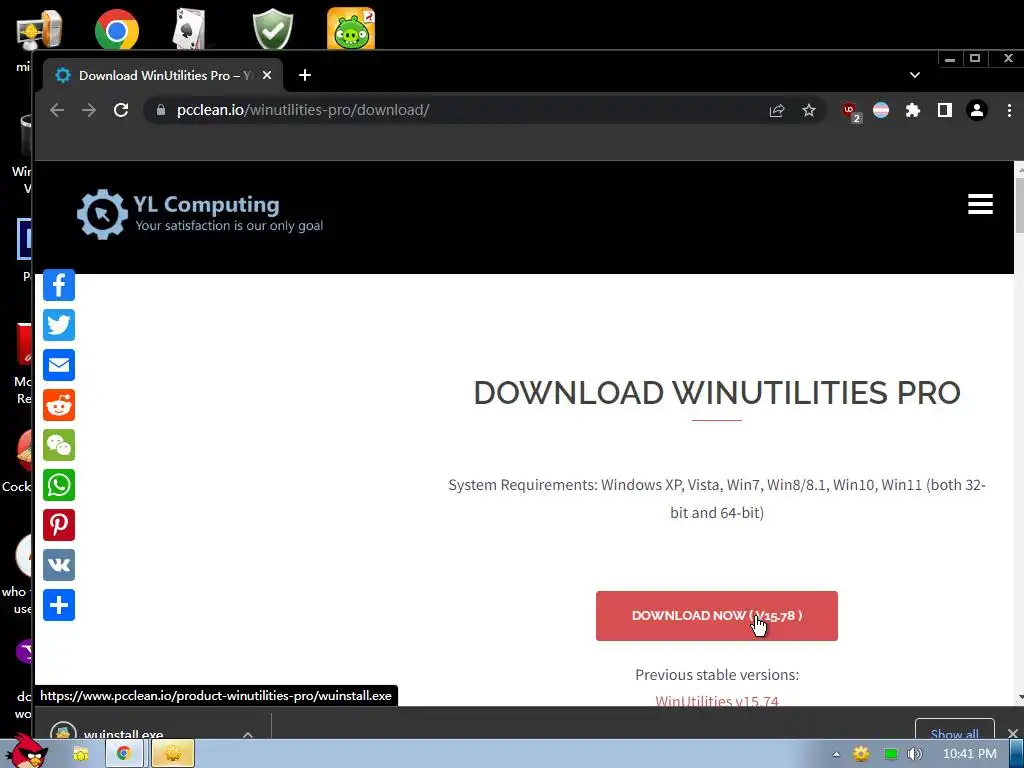This screenshot has width=1024, height=768.
Task: Open the Chrome profile avatar
Action: 976,110
